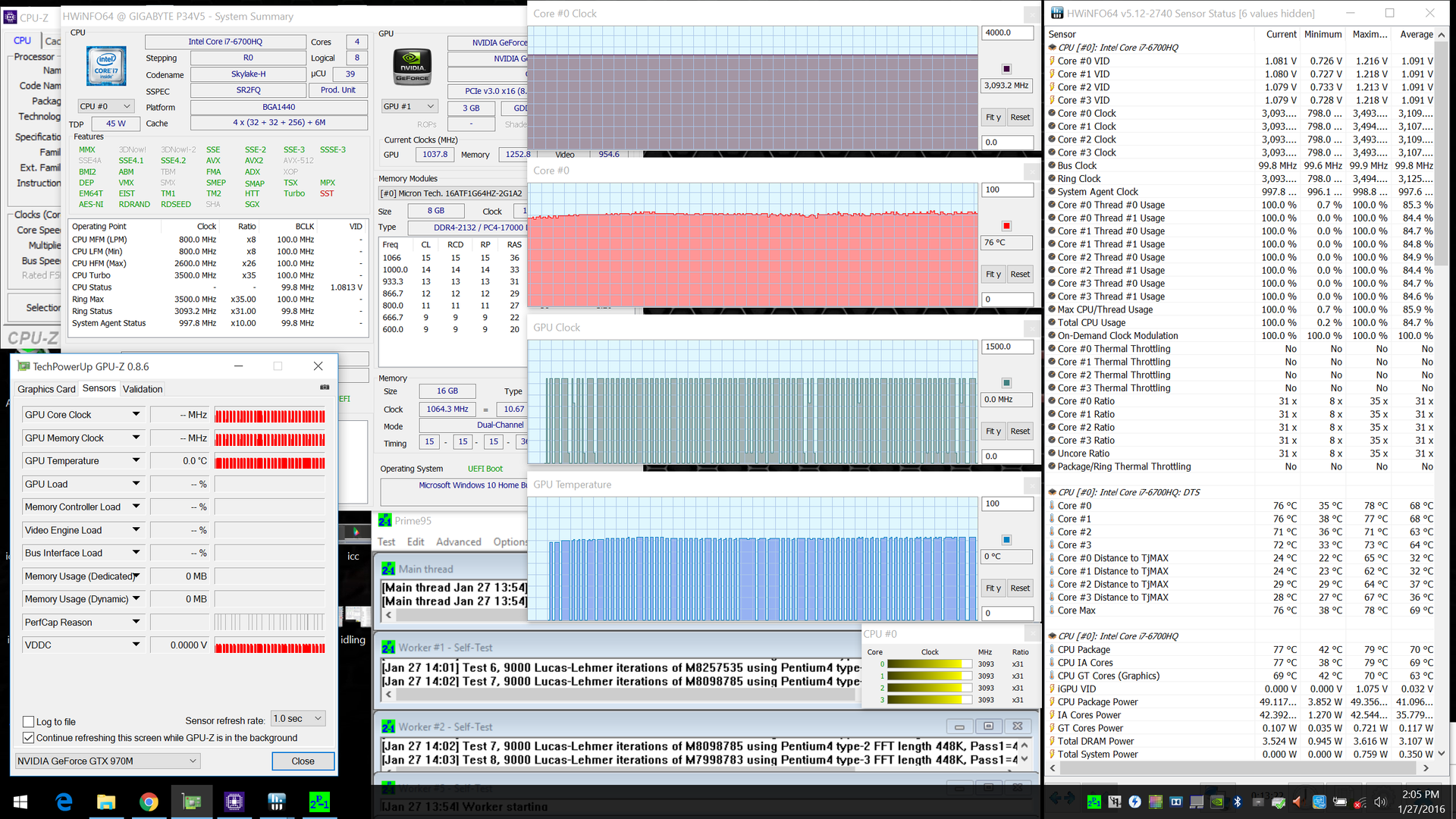Viewport: 1456px width, 819px height.
Task: Click the Intel graphics tray icon
Action: click(1319, 802)
